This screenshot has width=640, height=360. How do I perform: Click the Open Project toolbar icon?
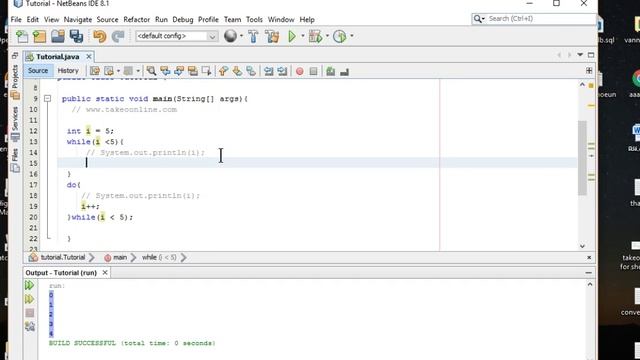pos(58,36)
